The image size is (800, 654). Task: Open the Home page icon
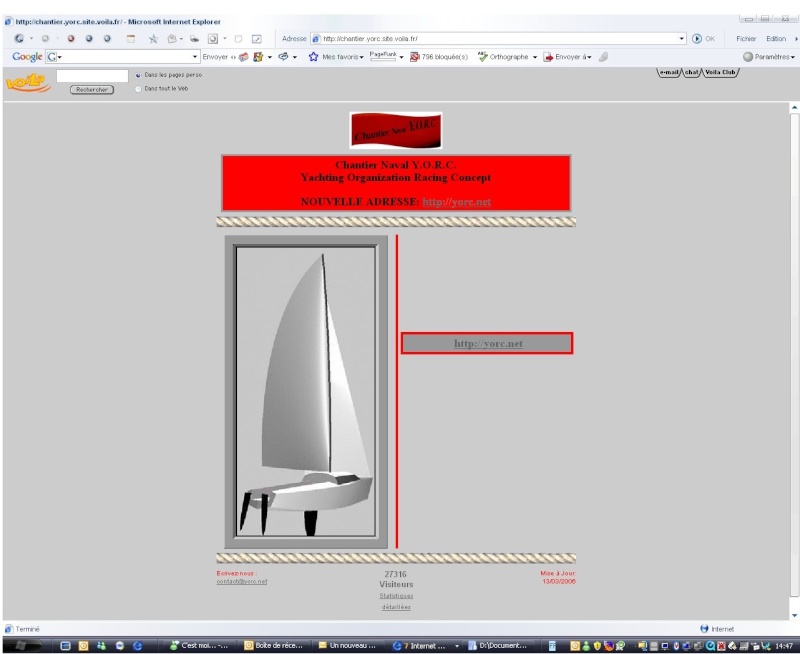(107, 38)
